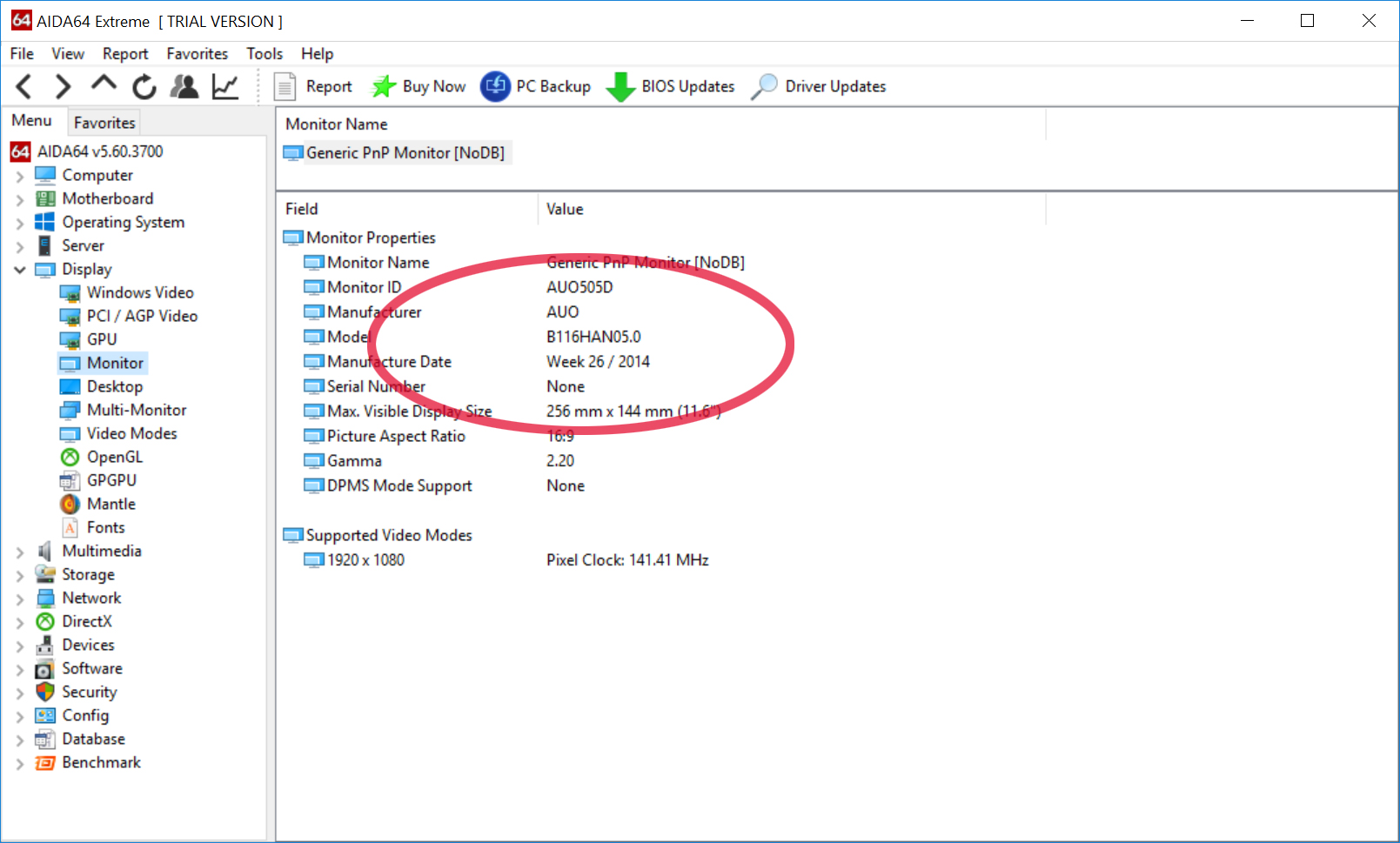Switch to the Favorites tab in sidebar
Image resolution: width=1400 pixels, height=843 pixels.
click(x=104, y=123)
